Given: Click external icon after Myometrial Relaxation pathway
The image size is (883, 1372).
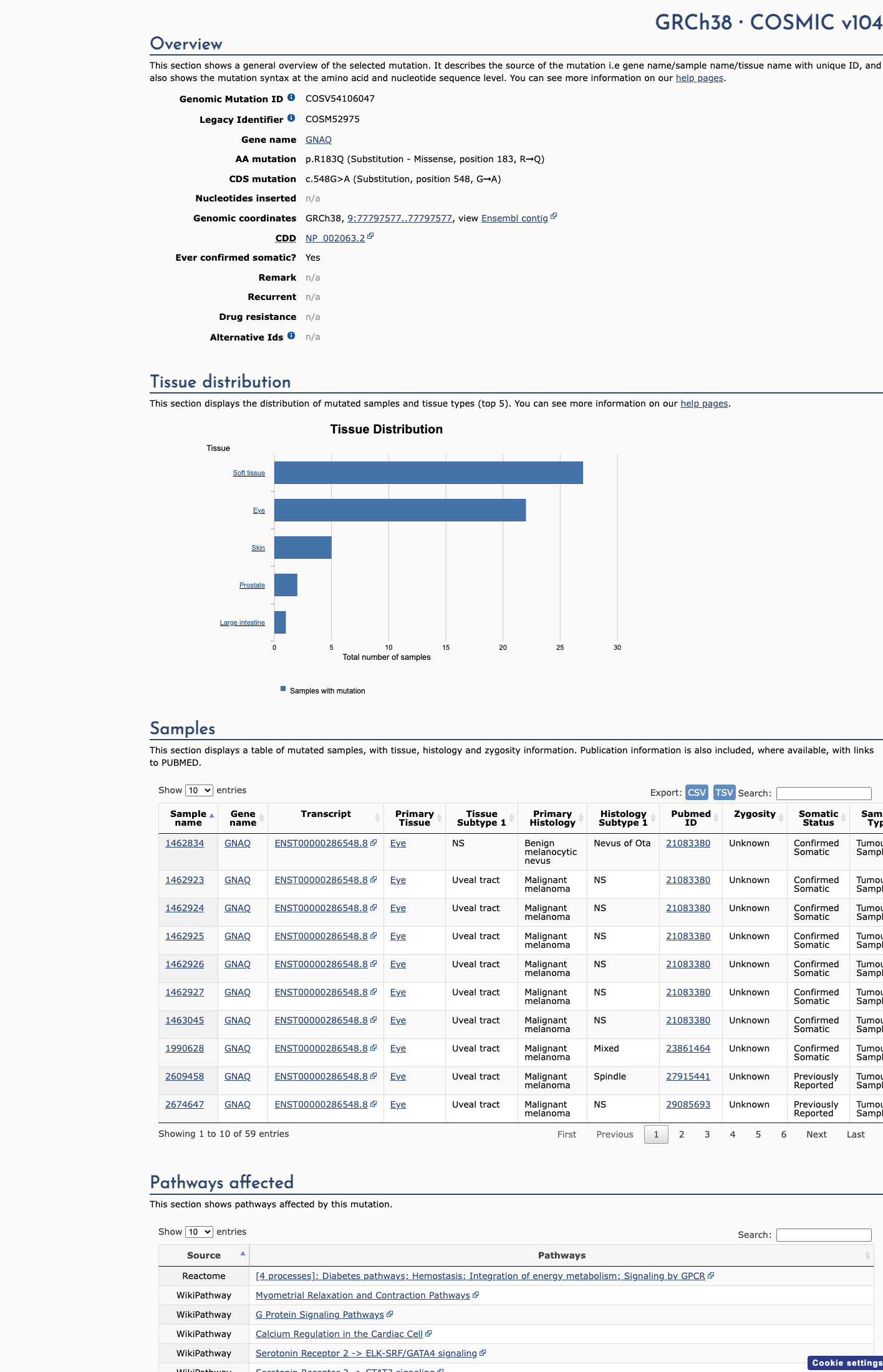Looking at the screenshot, I should tap(476, 1295).
